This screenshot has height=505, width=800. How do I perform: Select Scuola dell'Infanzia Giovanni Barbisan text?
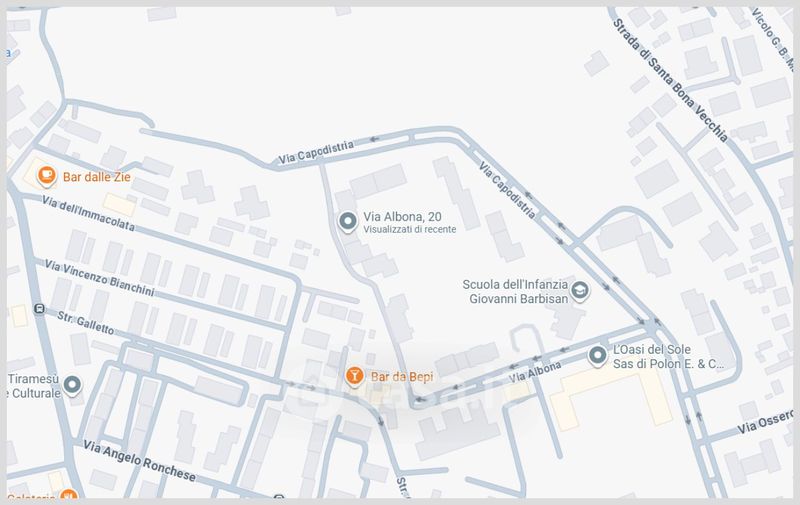click(515, 292)
